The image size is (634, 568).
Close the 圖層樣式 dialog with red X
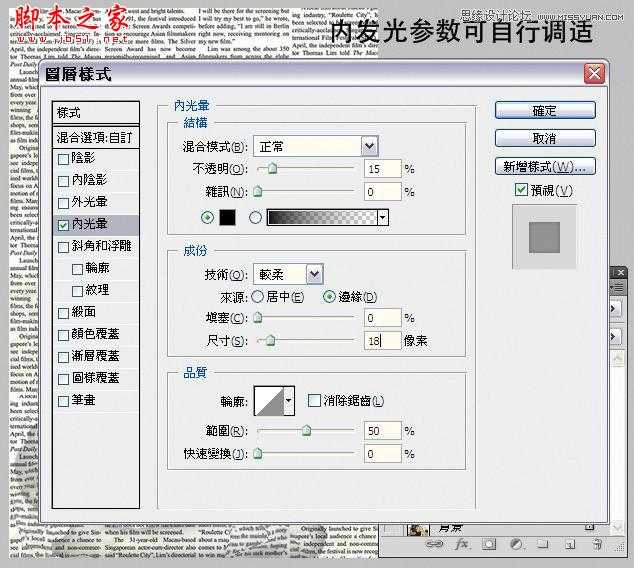coord(594,74)
